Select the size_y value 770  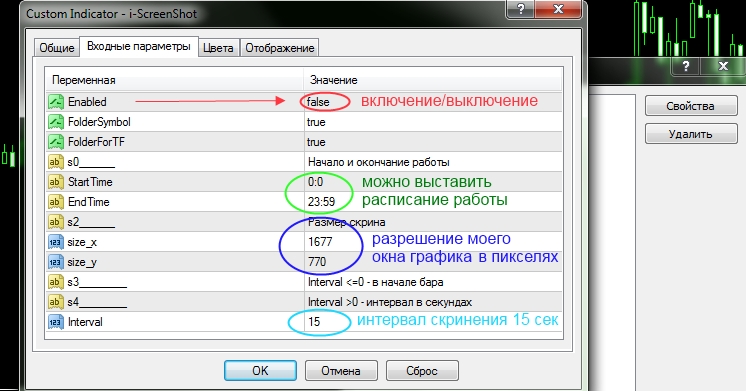pyautogui.click(x=317, y=262)
